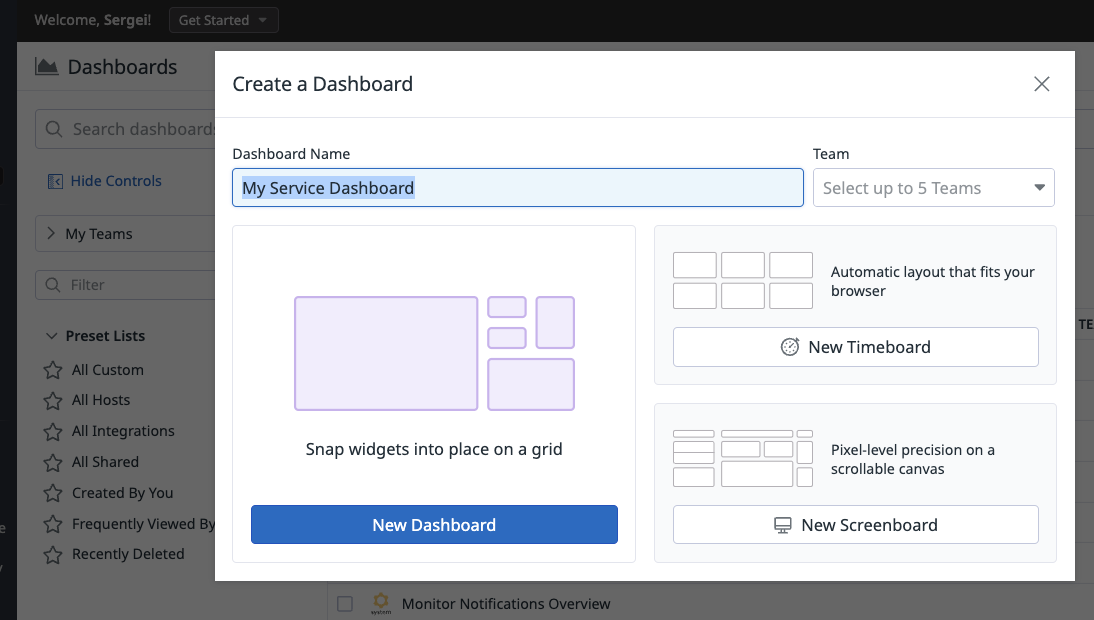Image resolution: width=1094 pixels, height=620 pixels.
Task: Click the Timeboard layout preview icon
Action: pos(742,280)
